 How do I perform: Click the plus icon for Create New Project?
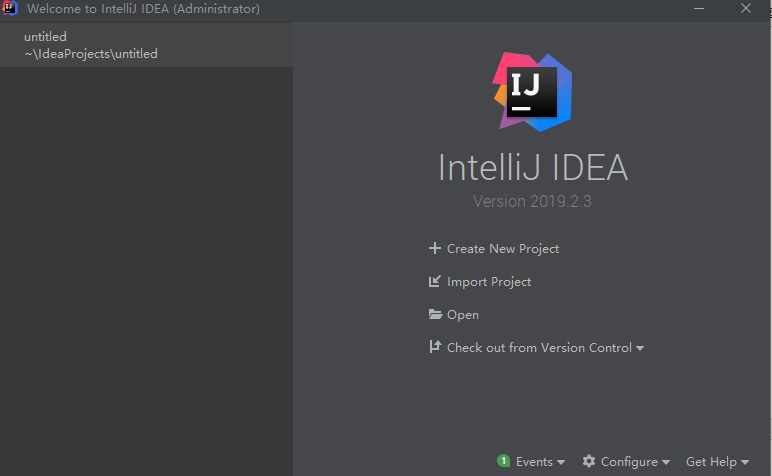[x=434, y=249]
